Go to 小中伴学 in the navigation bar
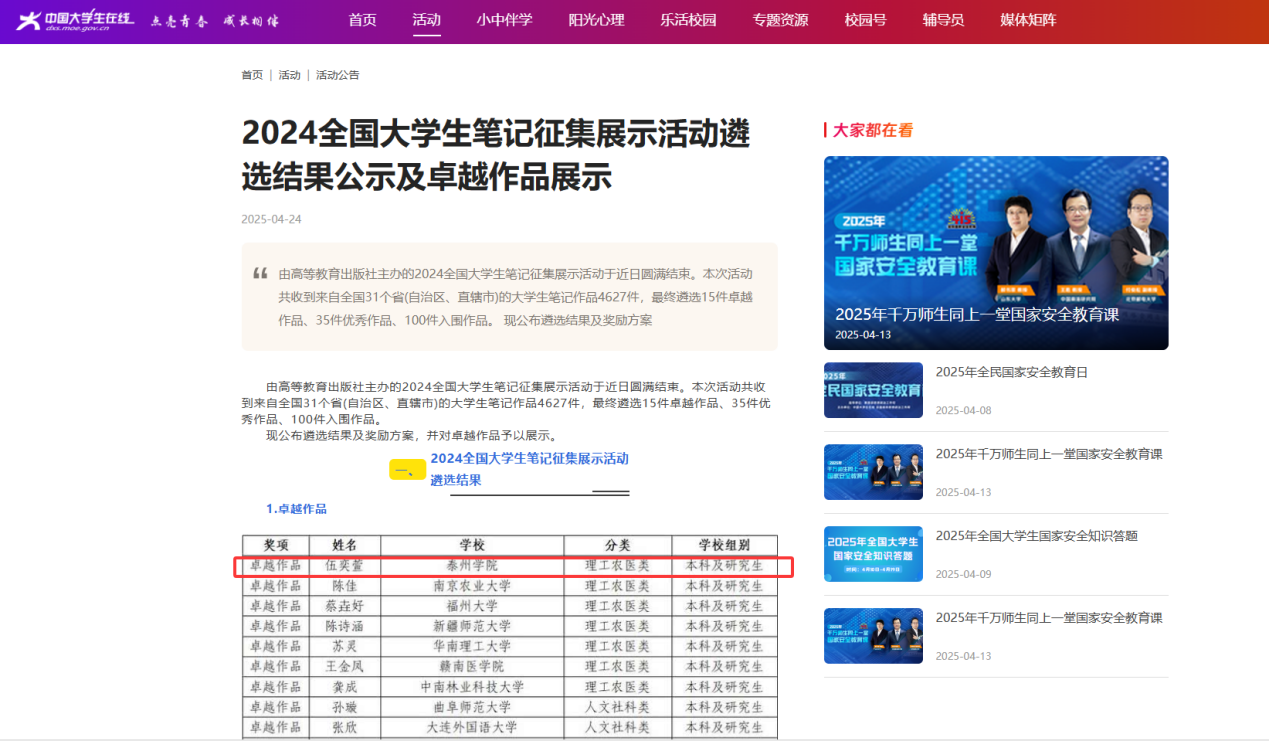This screenshot has height=741, width=1269. (504, 20)
